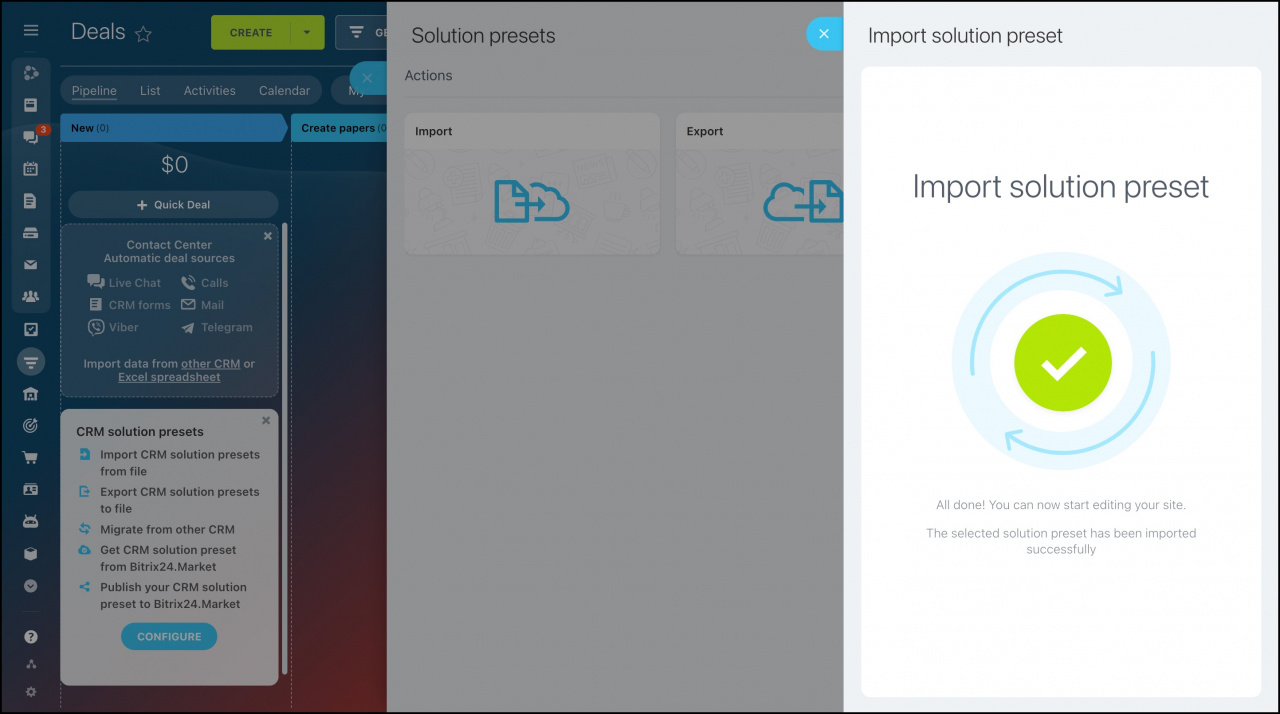Open the box cube icon in sidebar
1280x714 pixels.
[31, 554]
